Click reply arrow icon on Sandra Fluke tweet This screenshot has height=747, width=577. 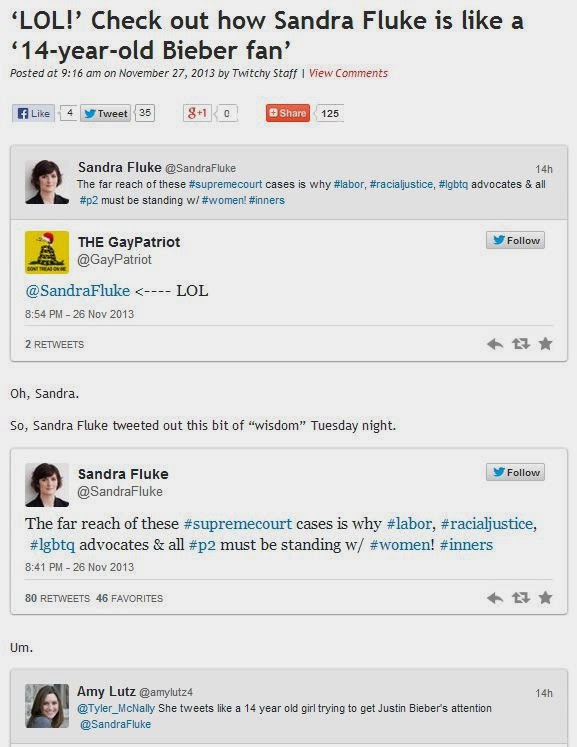click(495, 597)
